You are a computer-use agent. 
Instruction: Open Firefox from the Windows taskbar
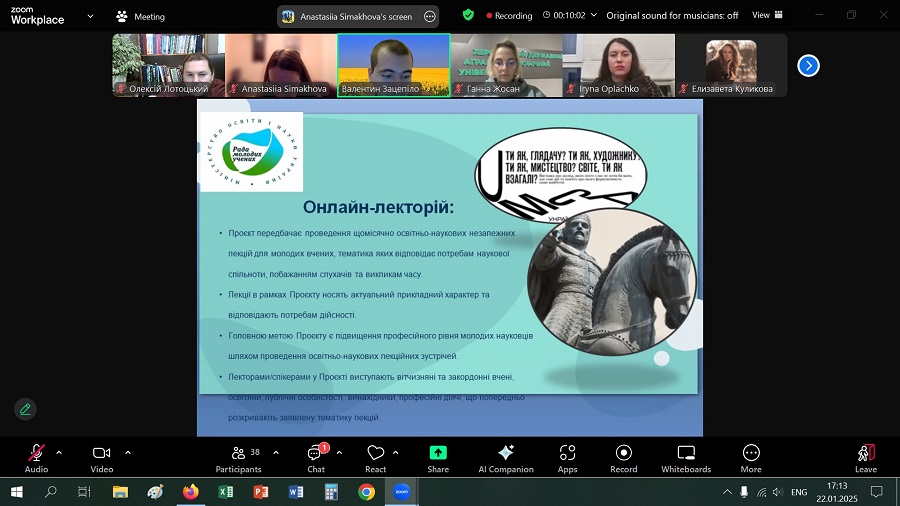click(190, 492)
